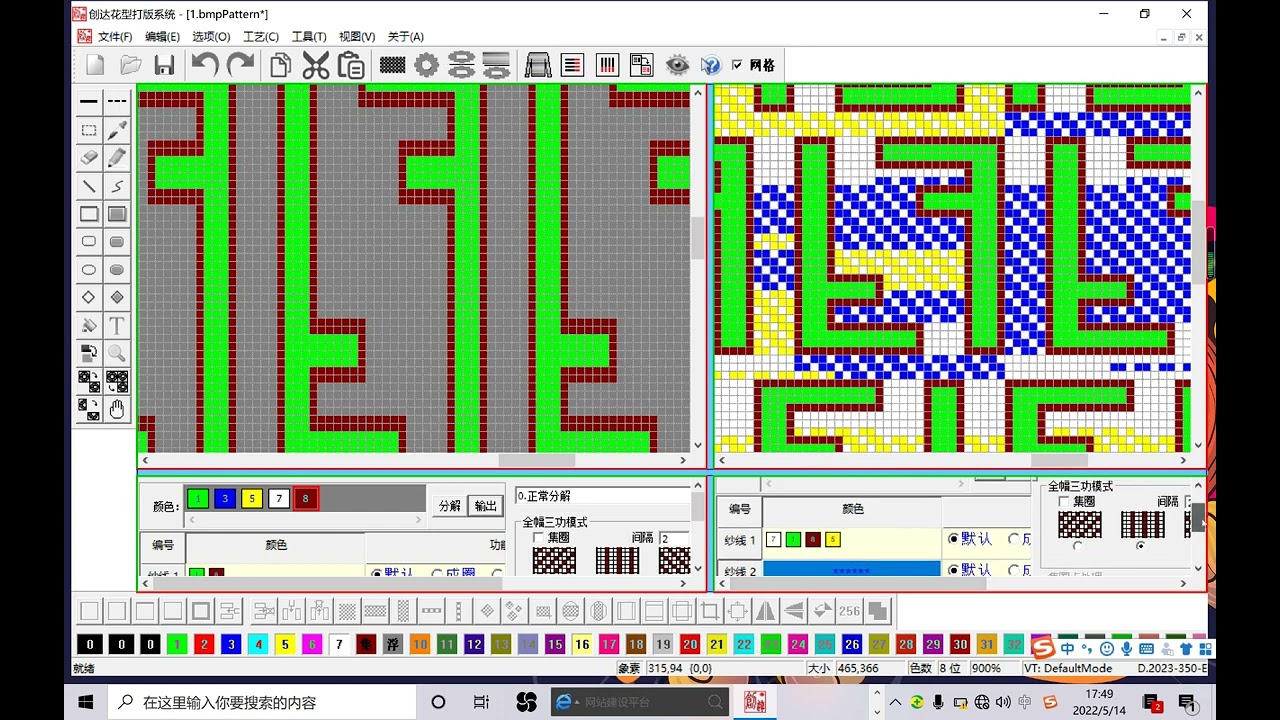
Task: Create a new pattern file
Action: 95,66
